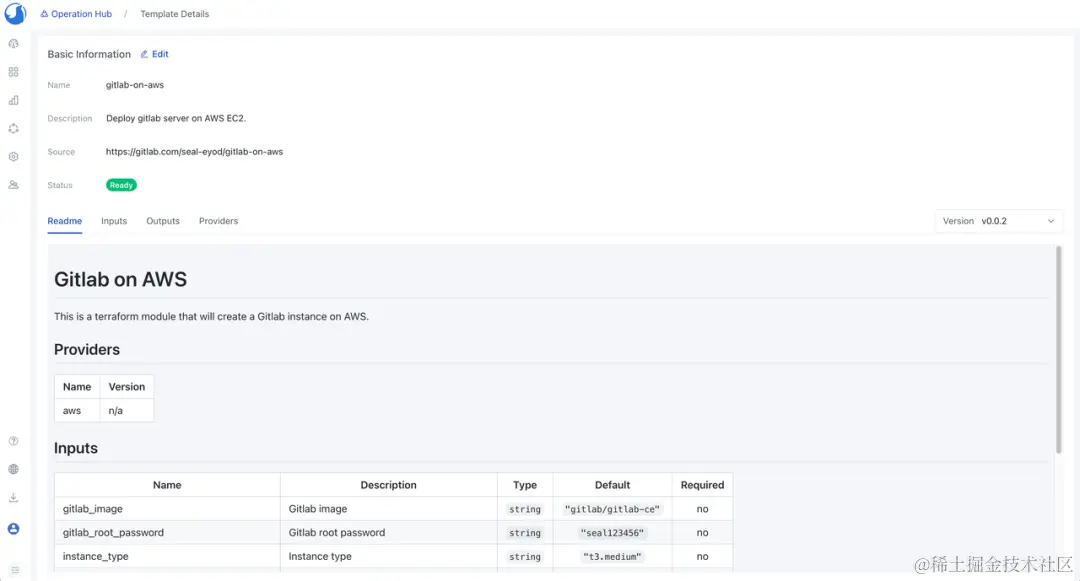Open the circular operation hub sidebar icon
Image resolution: width=1080 pixels, height=581 pixels.
tap(13, 129)
